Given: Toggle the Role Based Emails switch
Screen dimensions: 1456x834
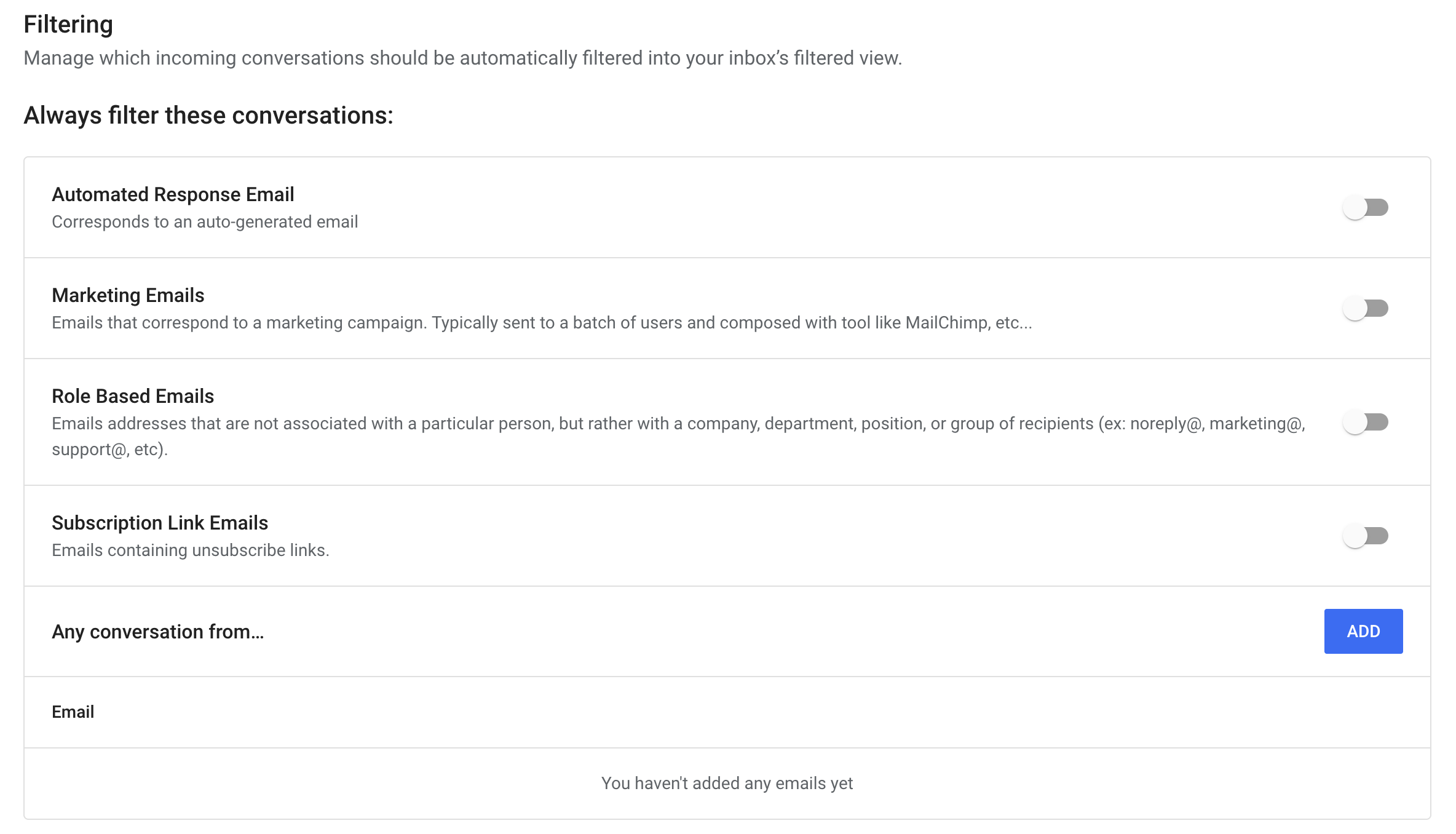Looking at the screenshot, I should pyautogui.click(x=1365, y=423).
